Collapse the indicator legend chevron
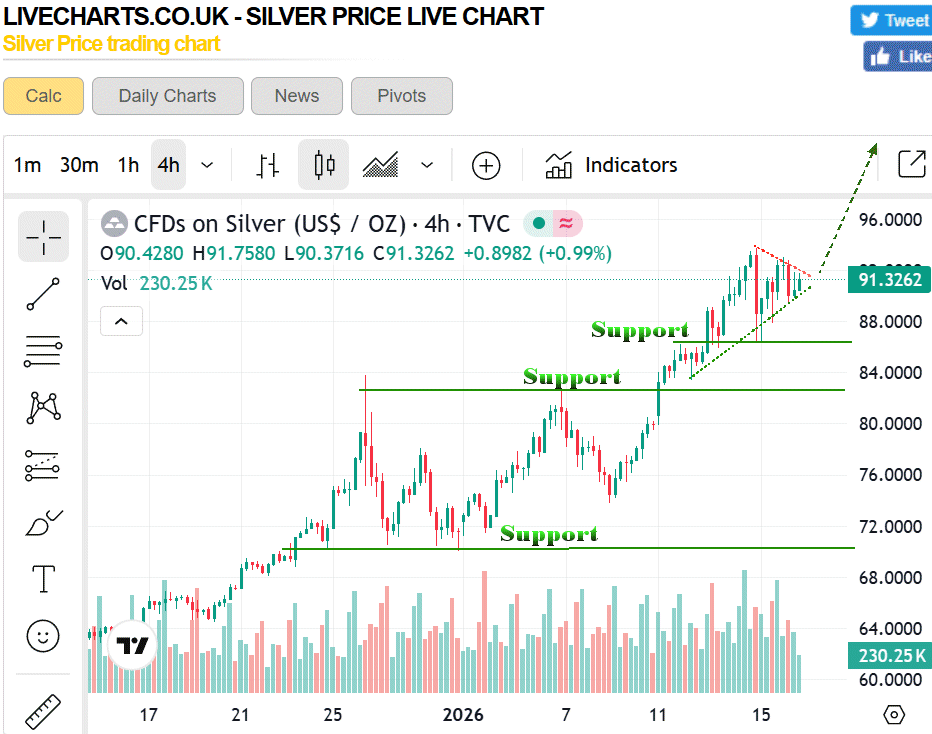 121,321
